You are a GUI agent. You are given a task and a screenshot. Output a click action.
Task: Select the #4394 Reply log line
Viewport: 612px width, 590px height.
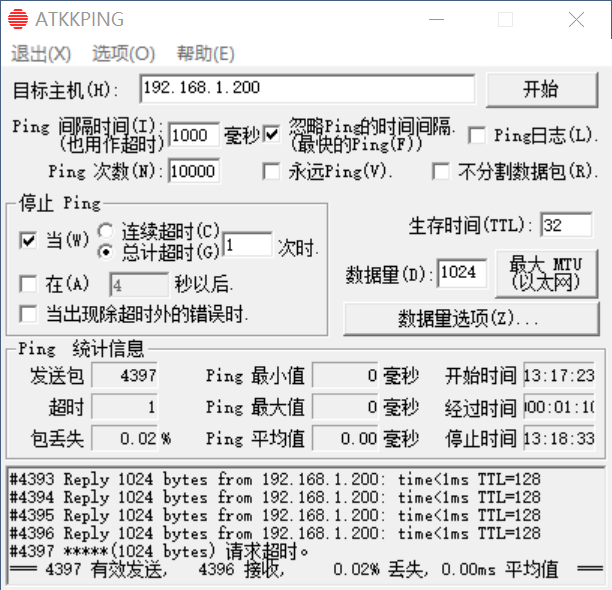pos(275,498)
